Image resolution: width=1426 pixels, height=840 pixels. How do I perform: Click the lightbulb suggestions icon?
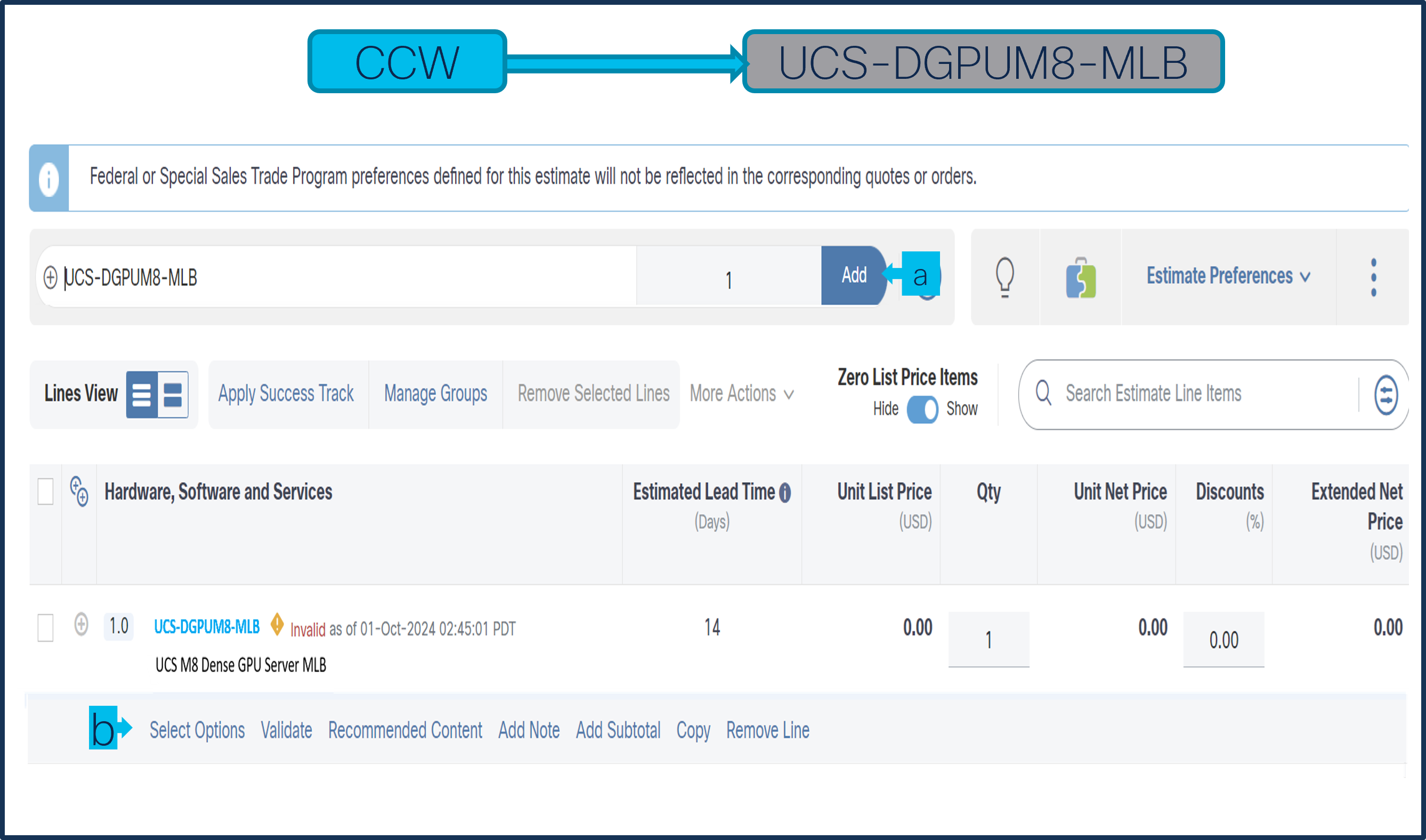[x=1004, y=277]
